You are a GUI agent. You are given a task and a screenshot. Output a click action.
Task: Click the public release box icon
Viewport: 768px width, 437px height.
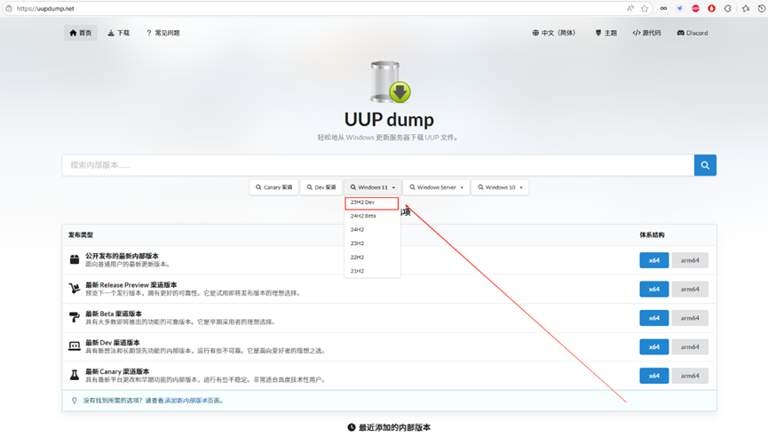tap(74, 260)
